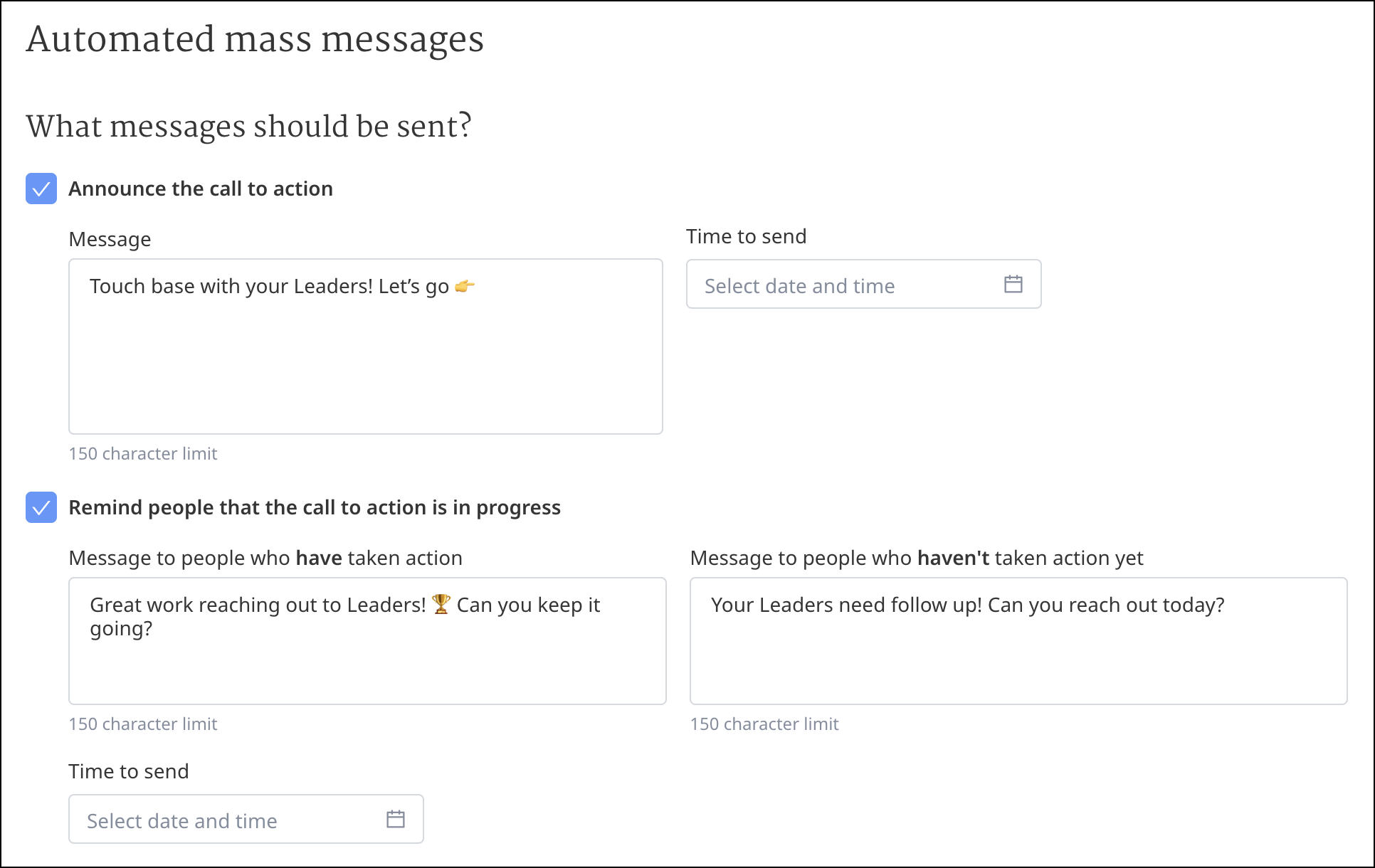The image size is (1375, 868).
Task: Open the reminder Select date and time picker
Action: (x=228, y=820)
